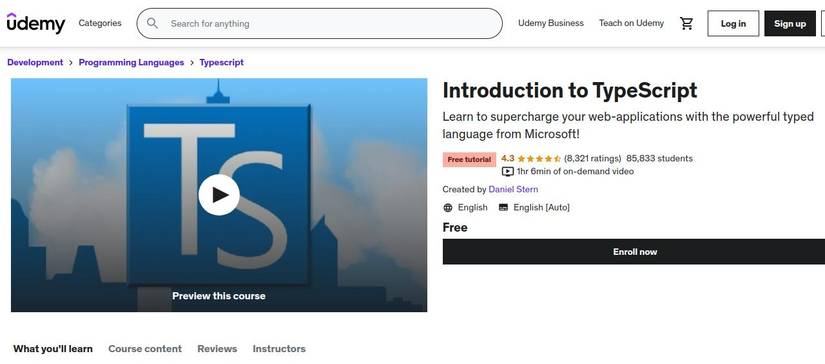
Task: Click the 'Free' price label
Action: point(455,228)
